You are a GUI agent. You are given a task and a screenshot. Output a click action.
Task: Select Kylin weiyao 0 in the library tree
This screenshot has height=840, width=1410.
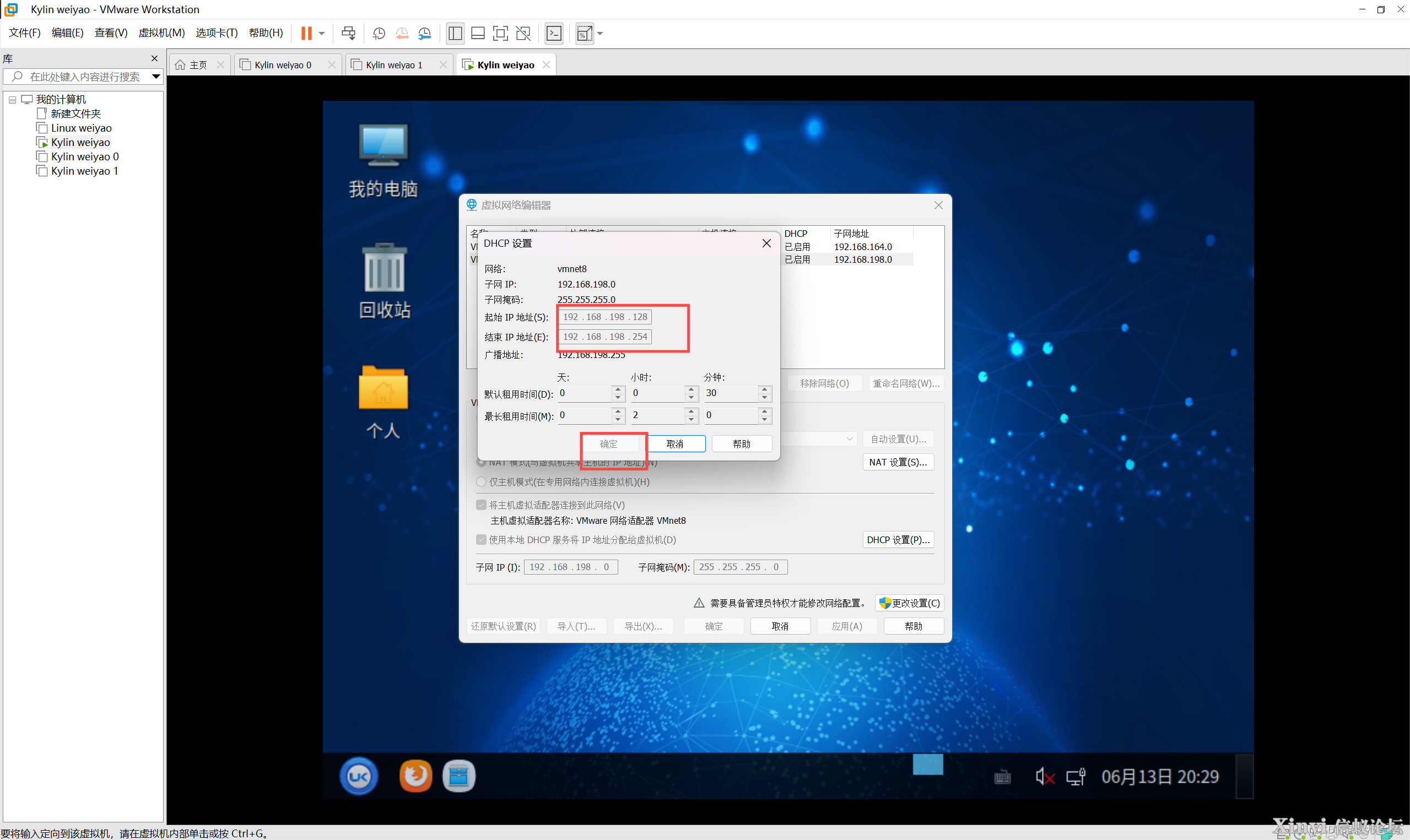click(84, 156)
